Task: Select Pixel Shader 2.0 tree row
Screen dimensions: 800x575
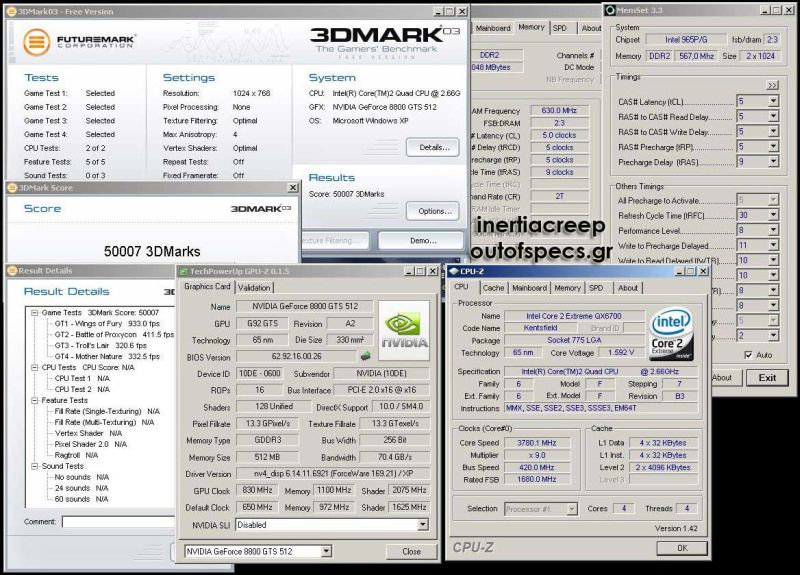Action: pos(90,444)
